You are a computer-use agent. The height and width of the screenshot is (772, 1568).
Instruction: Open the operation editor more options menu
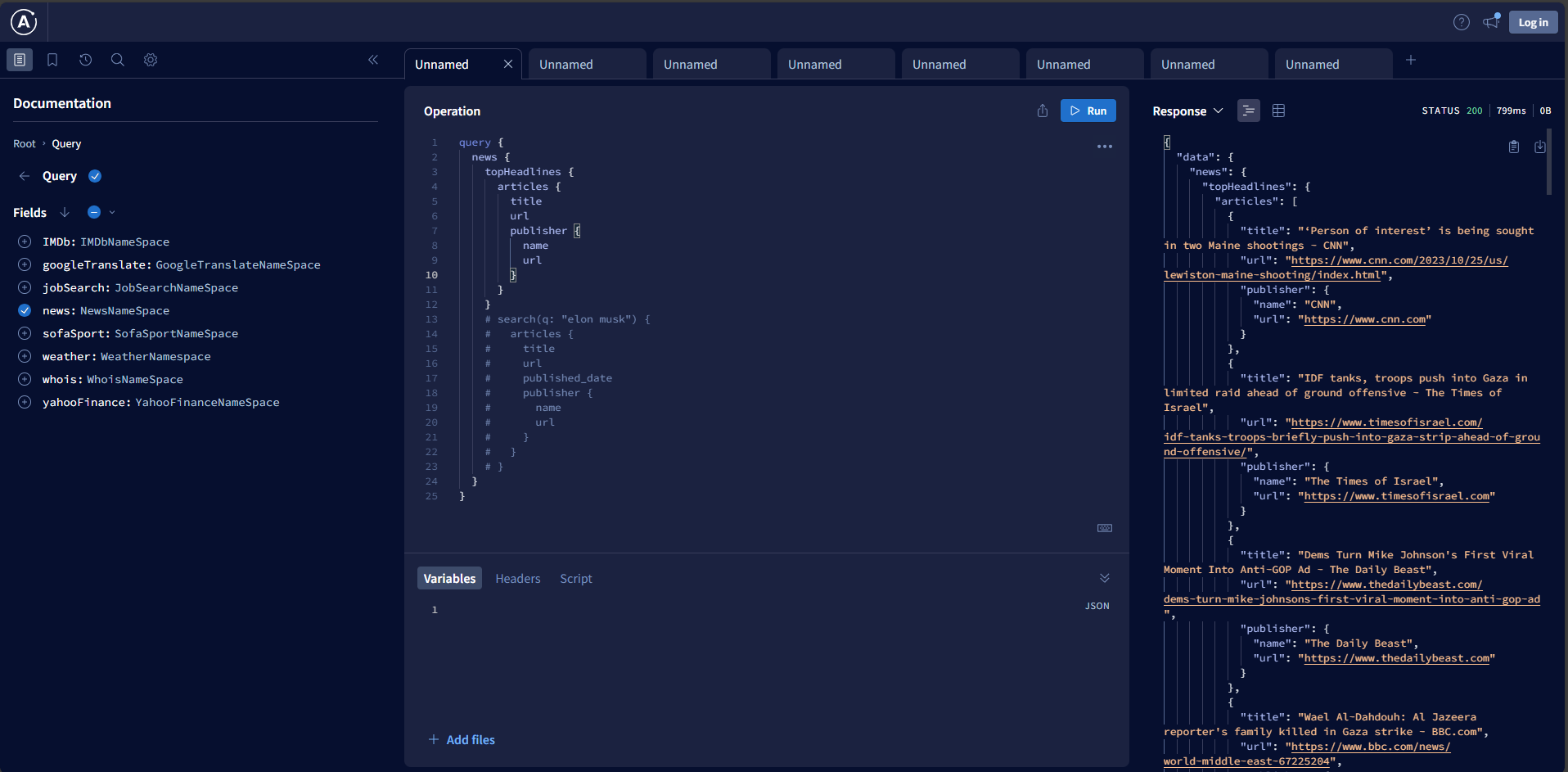pos(1105,147)
